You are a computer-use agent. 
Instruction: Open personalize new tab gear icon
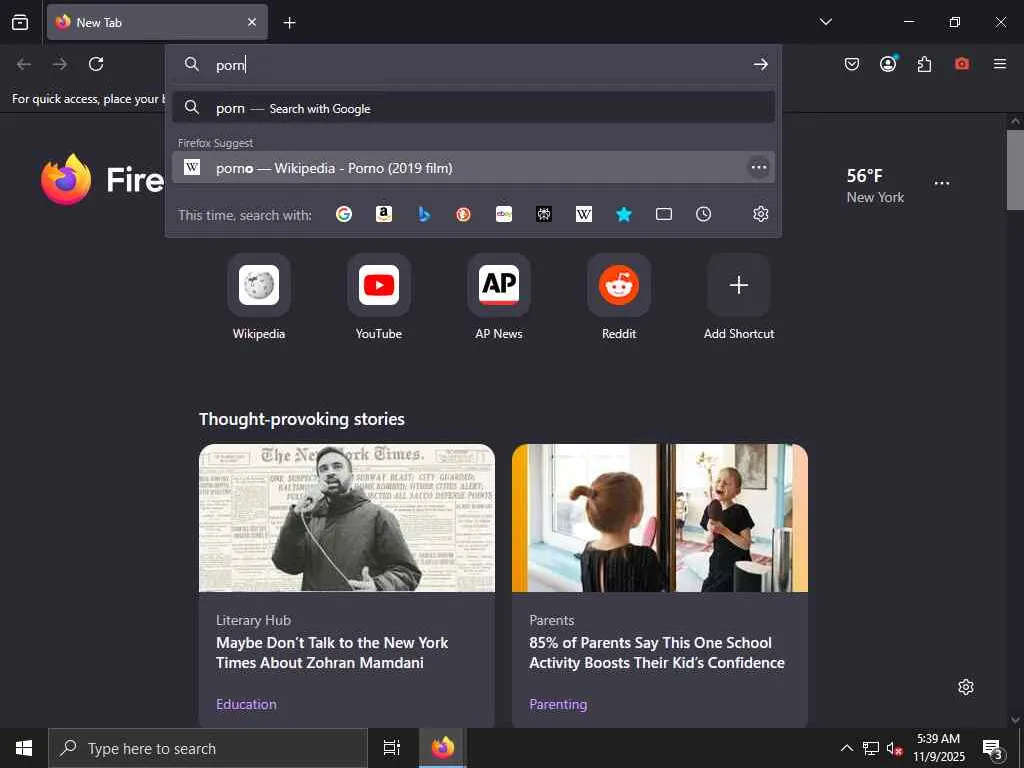pyautogui.click(x=965, y=687)
